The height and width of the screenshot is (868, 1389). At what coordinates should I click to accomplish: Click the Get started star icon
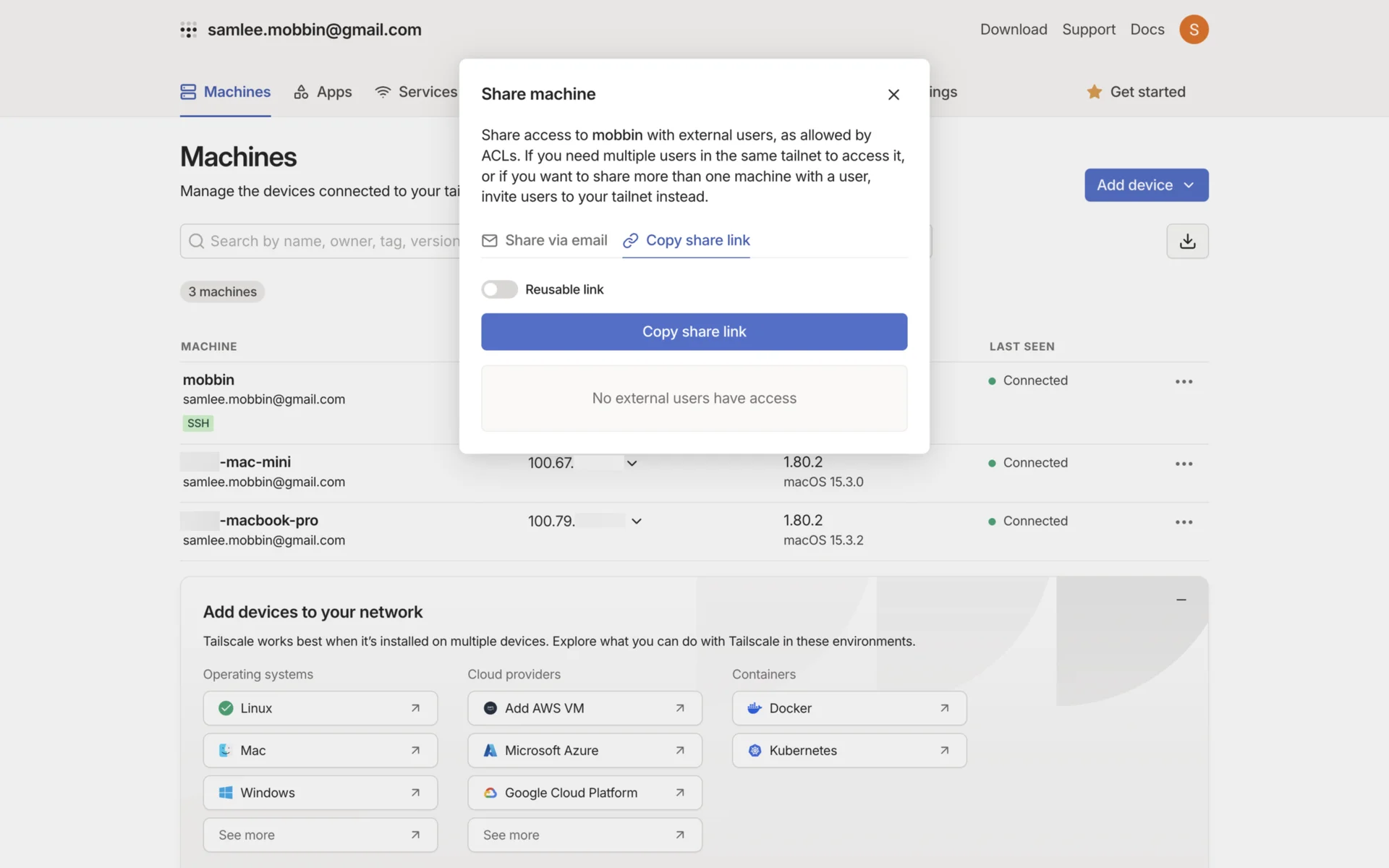pyautogui.click(x=1094, y=92)
